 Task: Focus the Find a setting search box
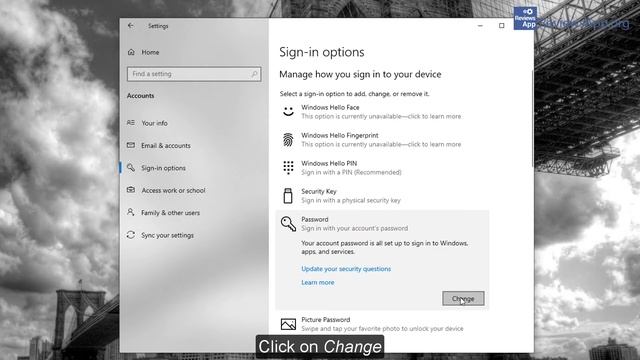(x=194, y=74)
